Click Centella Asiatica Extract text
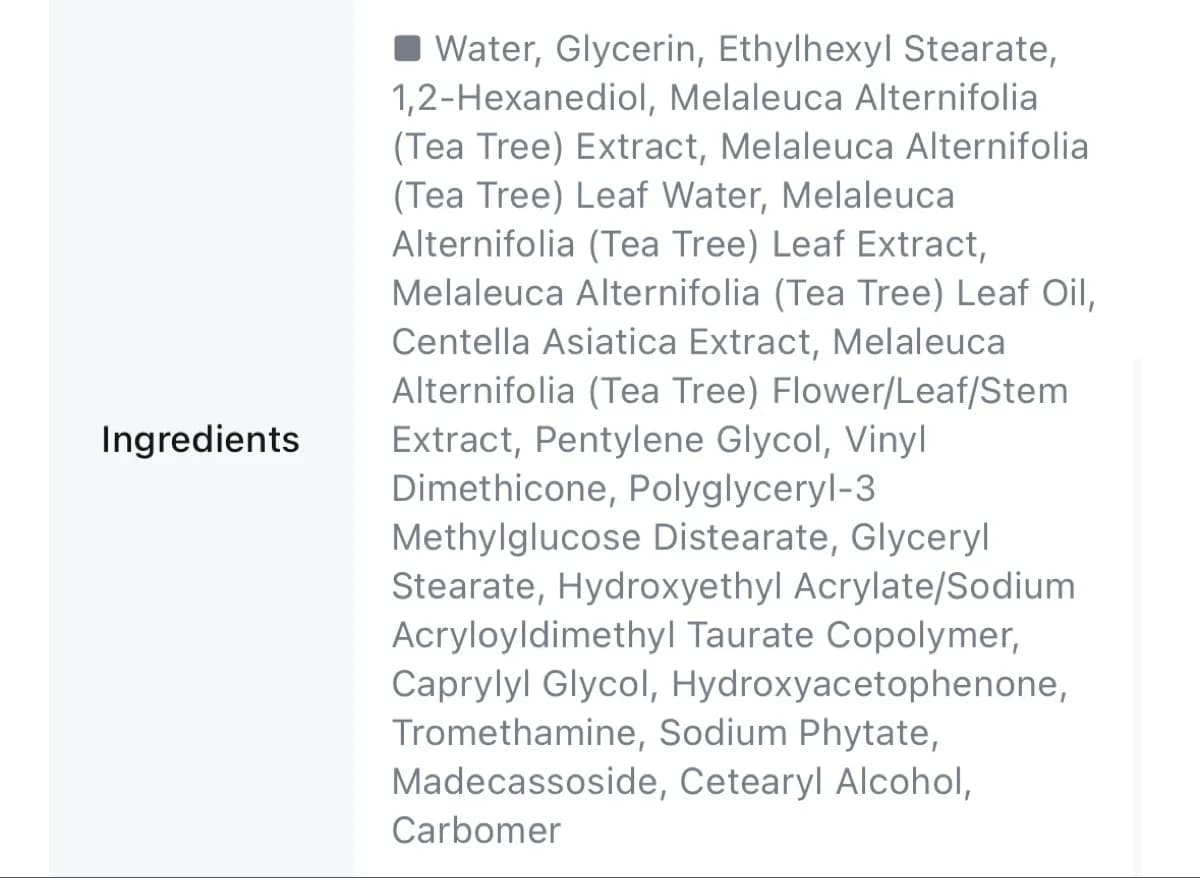The height and width of the screenshot is (878, 1200). point(606,342)
